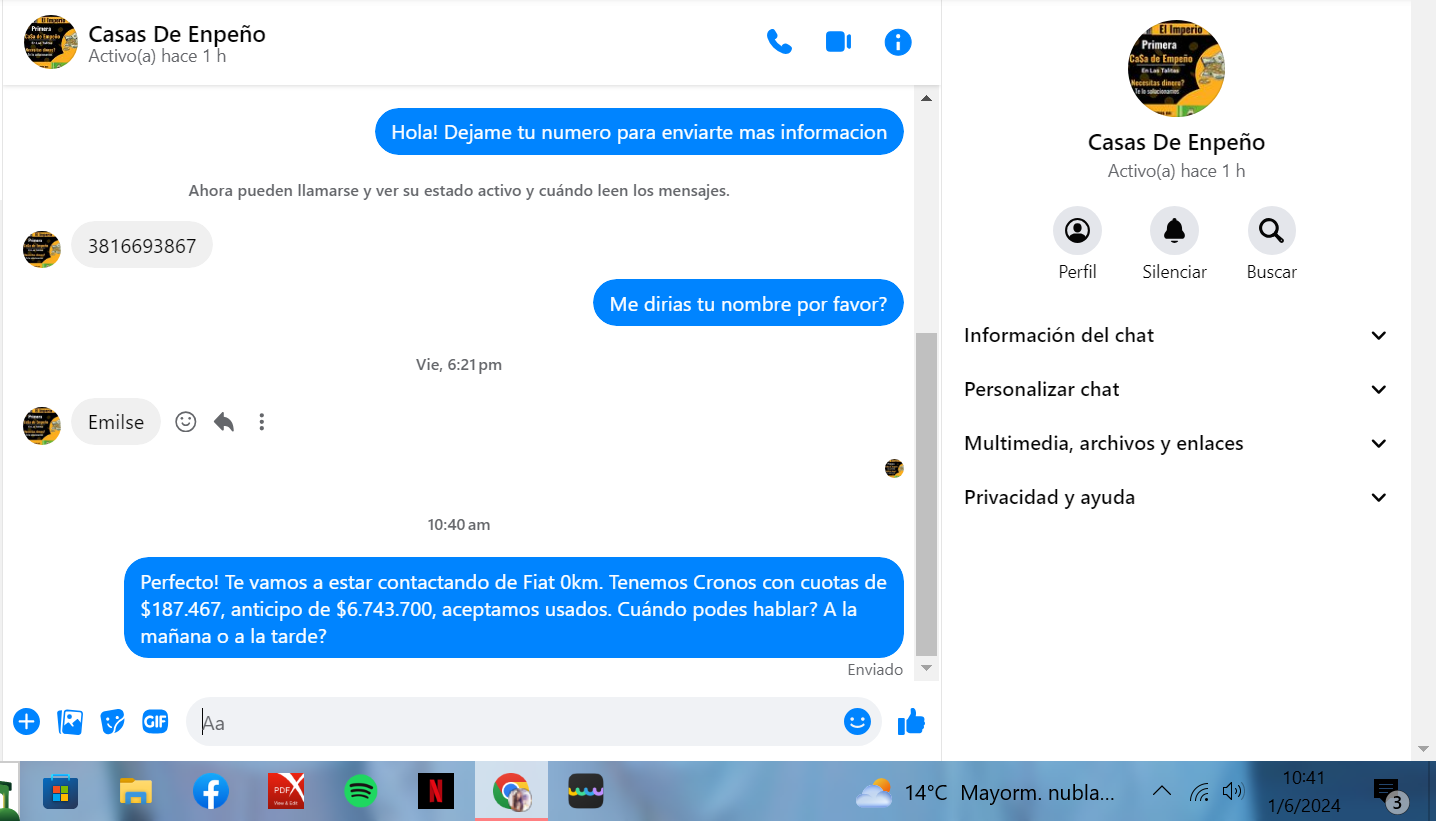Expand the Privacidad y ayuda section
Screen dimensions: 1436x821
1176,497
